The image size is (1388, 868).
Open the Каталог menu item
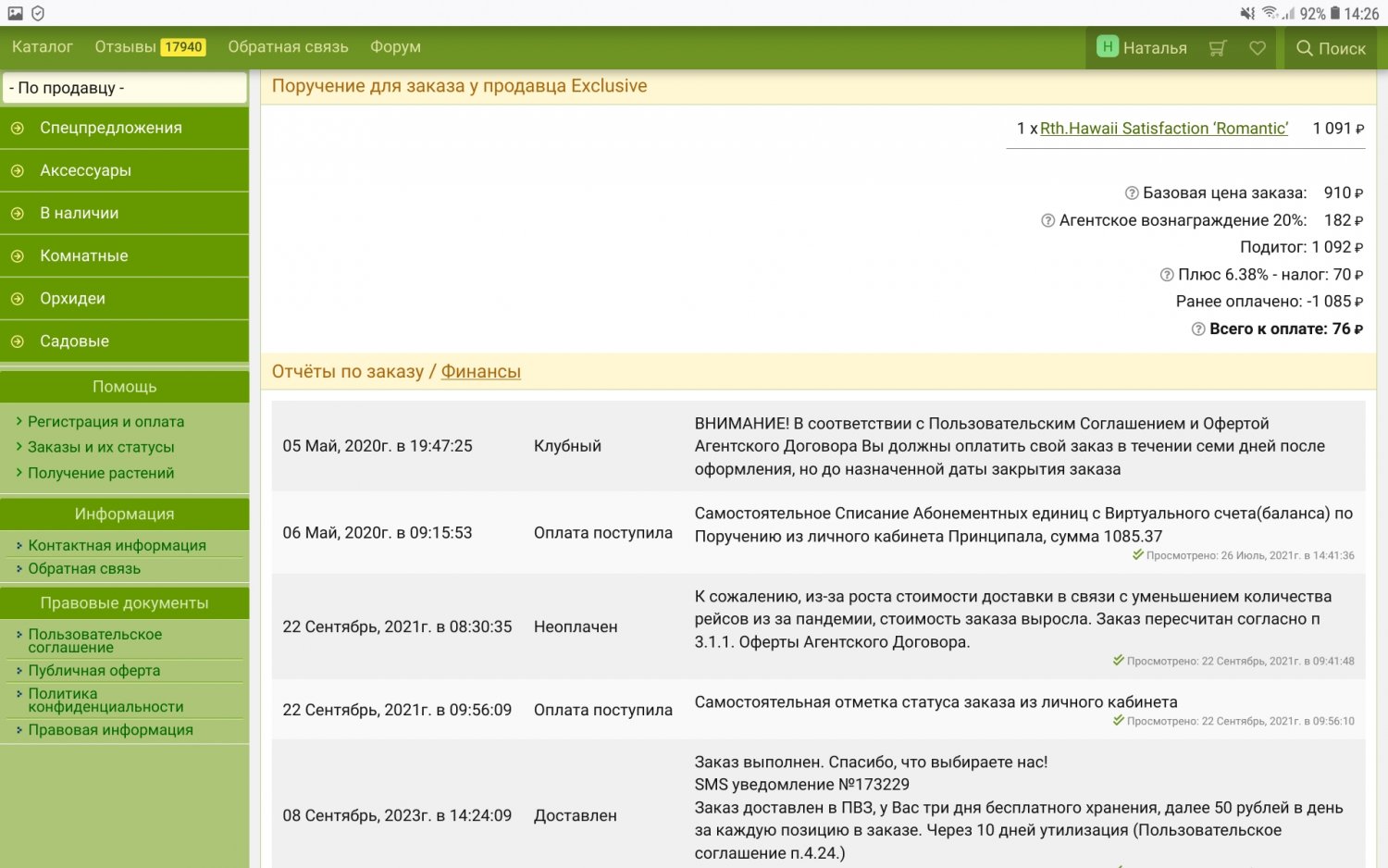point(43,47)
